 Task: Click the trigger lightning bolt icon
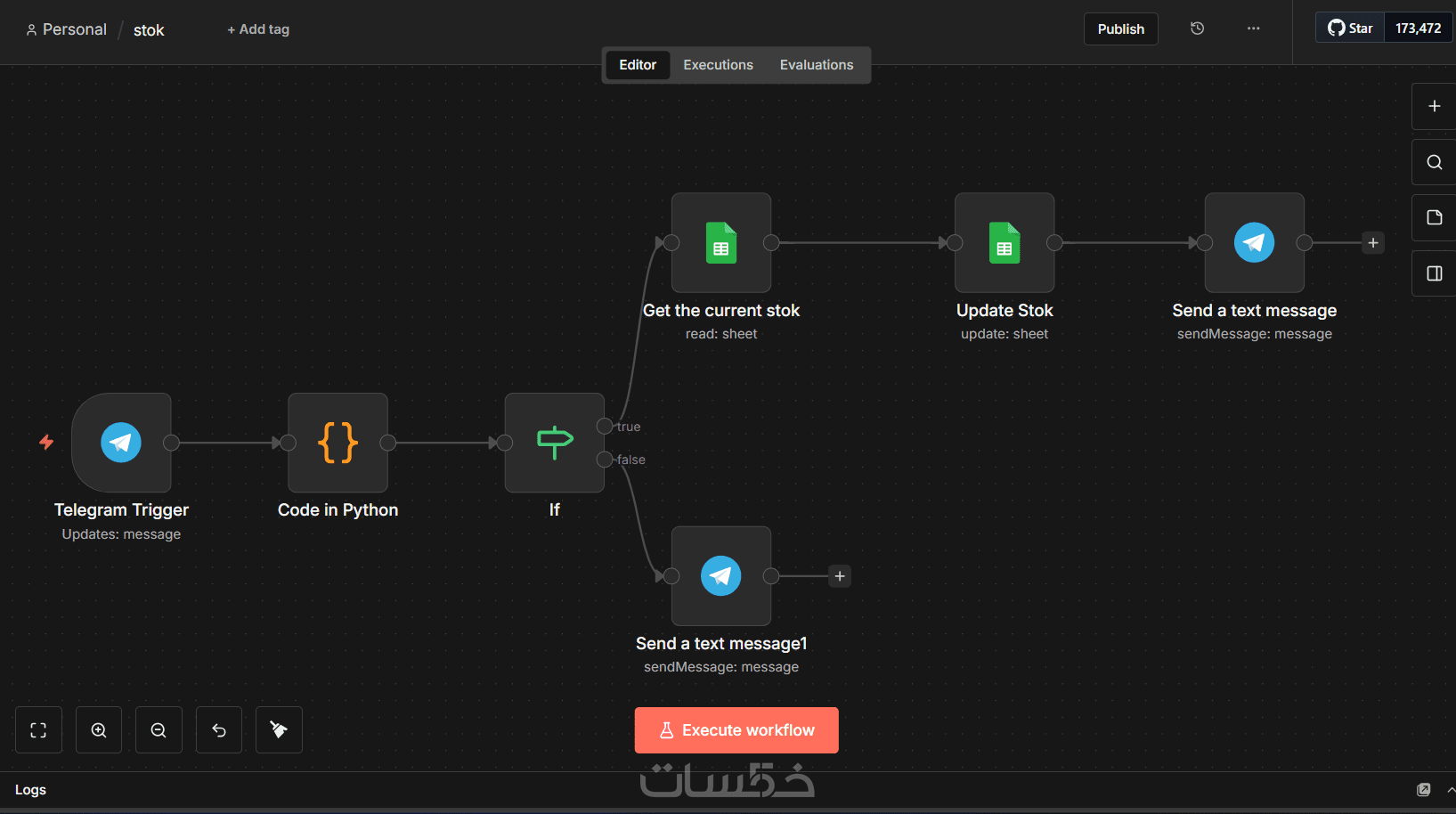(46, 442)
